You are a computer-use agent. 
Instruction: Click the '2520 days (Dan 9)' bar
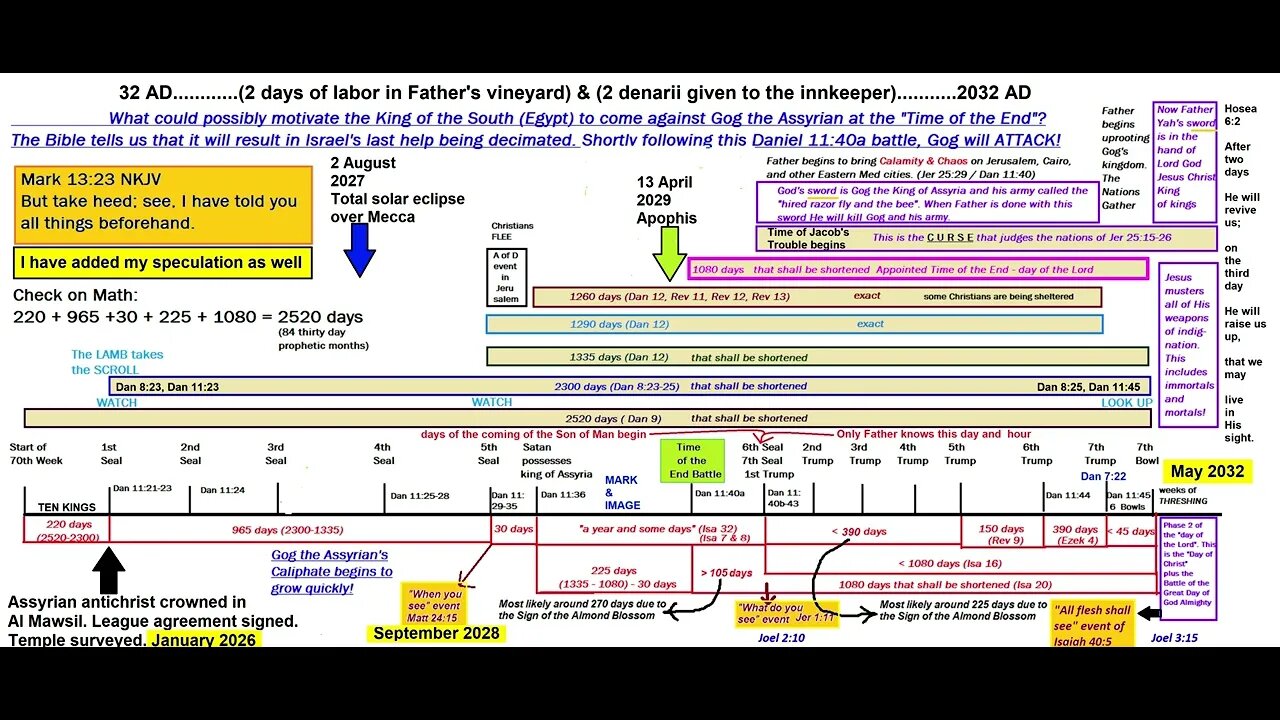[x=589, y=418]
